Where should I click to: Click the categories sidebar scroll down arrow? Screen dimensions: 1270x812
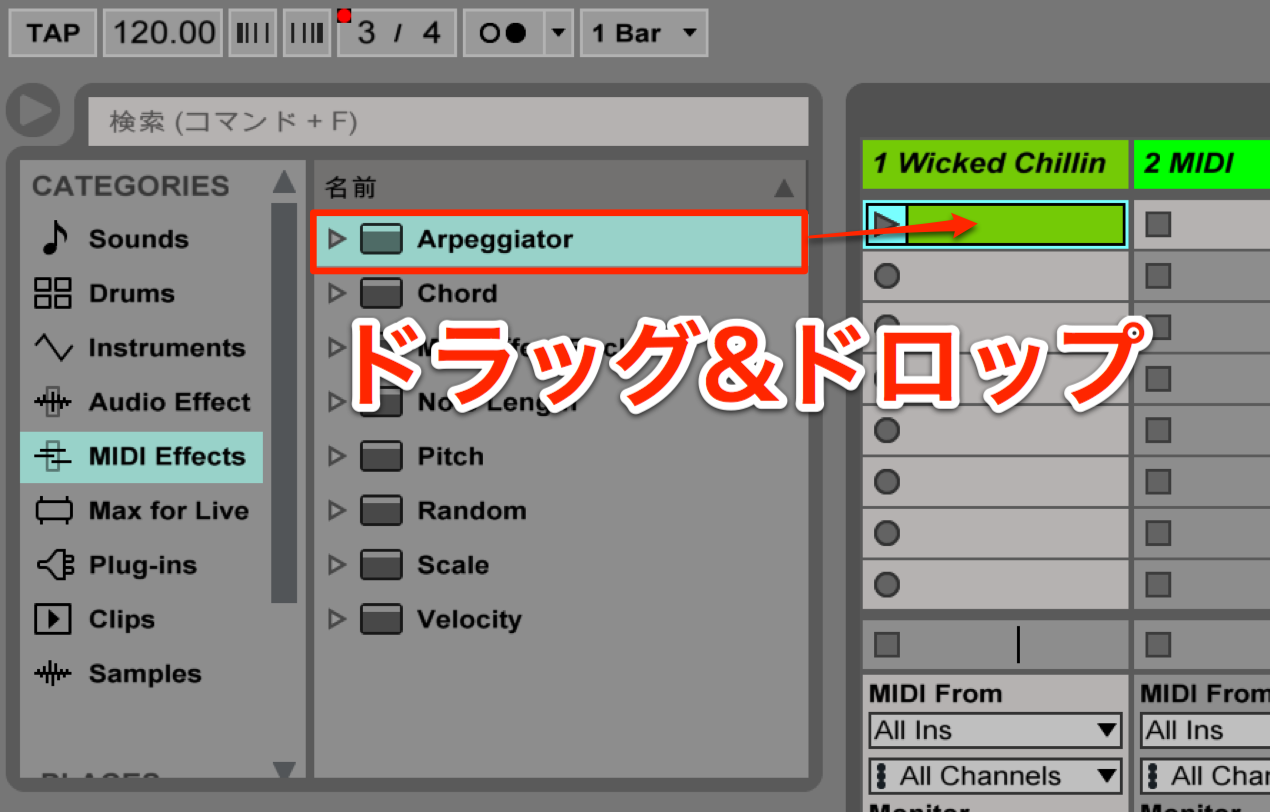284,769
